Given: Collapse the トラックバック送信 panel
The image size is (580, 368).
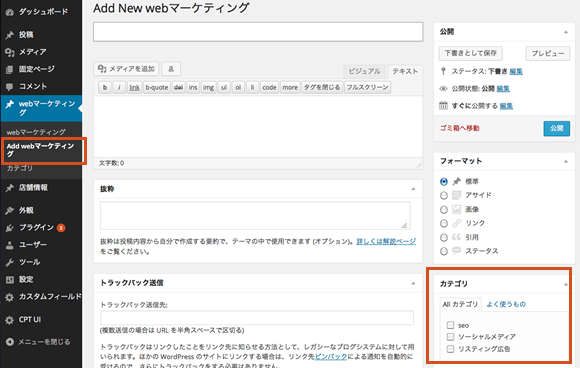Looking at the screenshot, I should click(413, 283).
